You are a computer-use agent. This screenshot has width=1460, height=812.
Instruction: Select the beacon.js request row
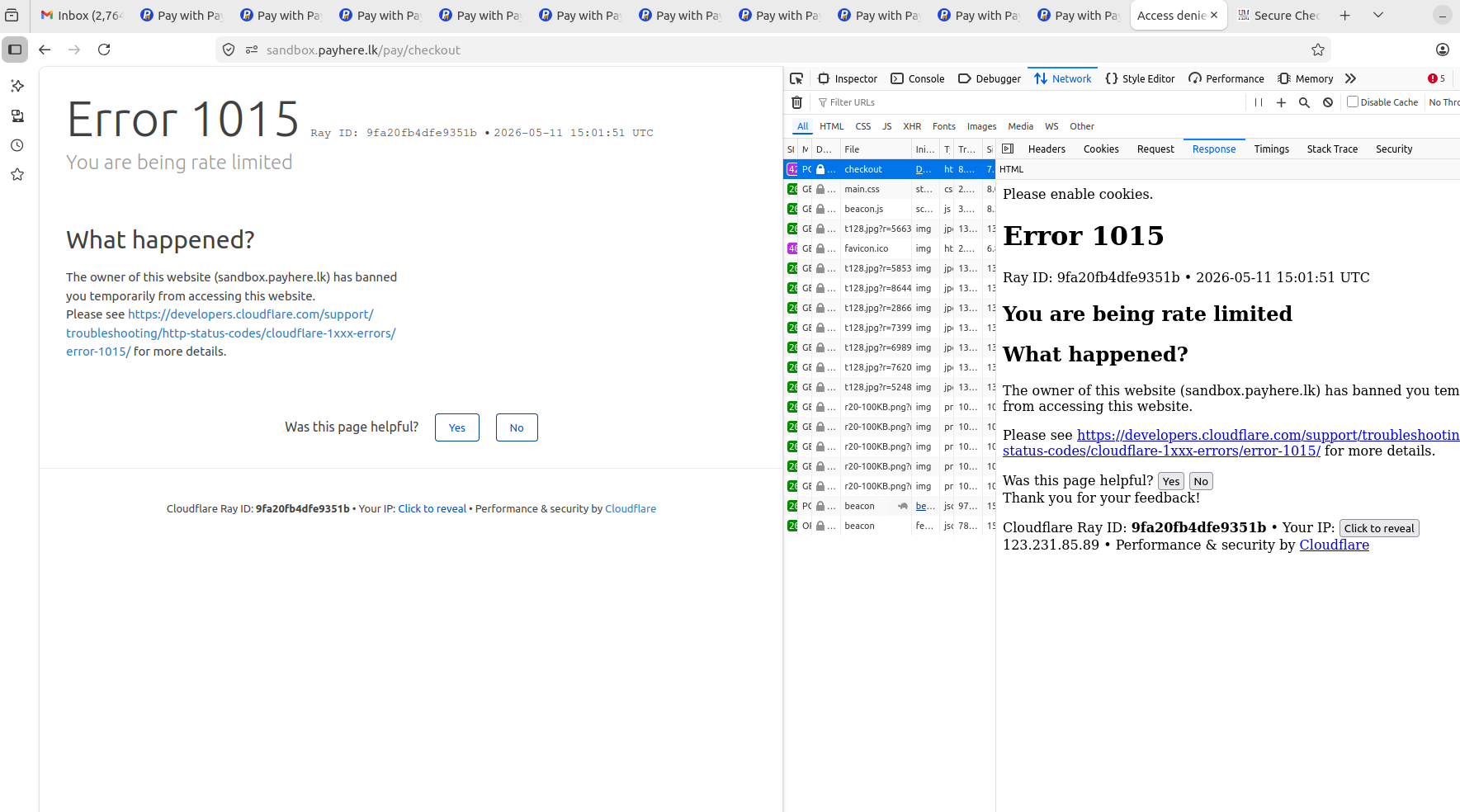(889, 209)
